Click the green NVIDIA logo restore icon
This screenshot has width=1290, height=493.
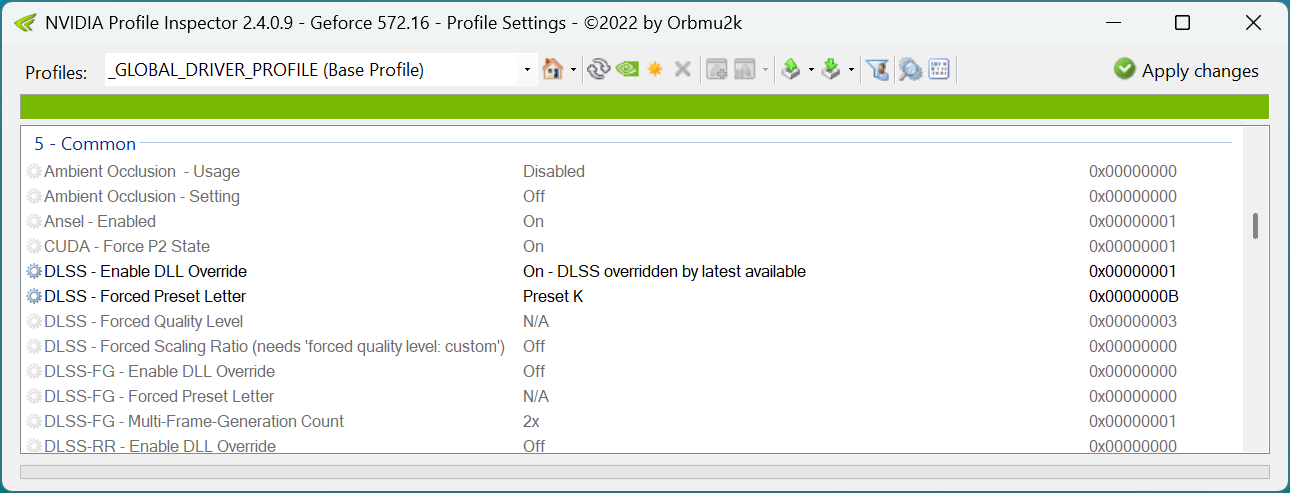coord(627,70)
